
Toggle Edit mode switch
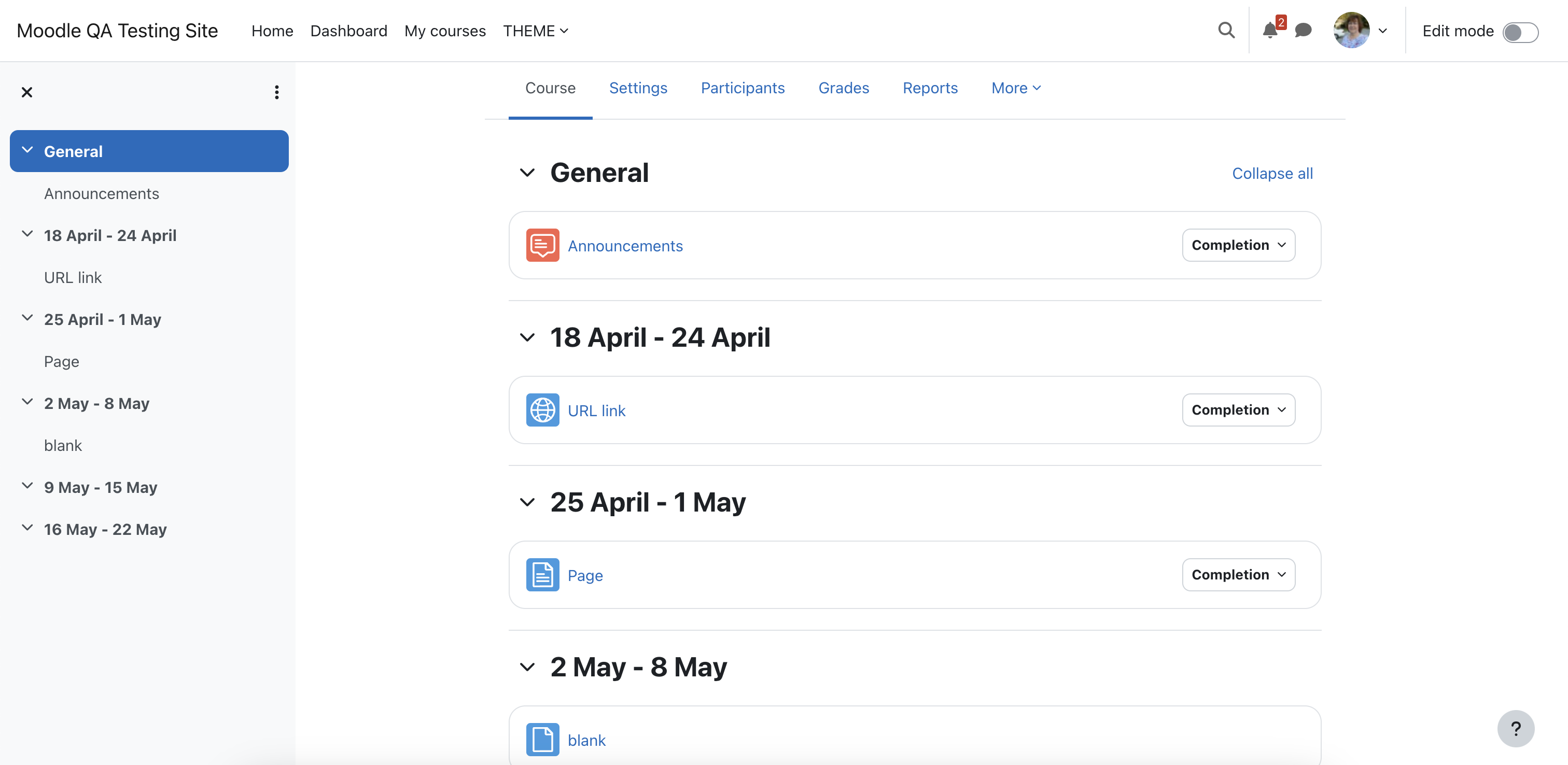(1520, 32)
